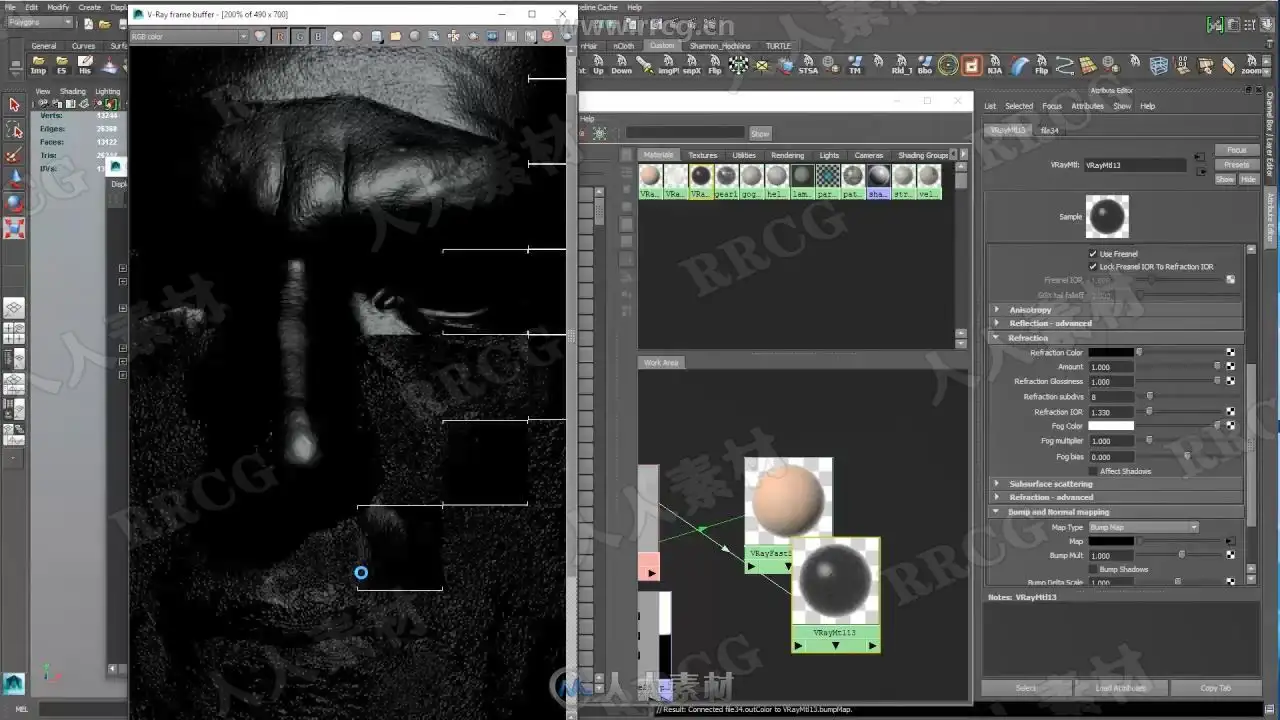The image size is (1280, 720).
Task: Toggle the red channel in V-Ray frame buffer
Action: tap(280, 36)
